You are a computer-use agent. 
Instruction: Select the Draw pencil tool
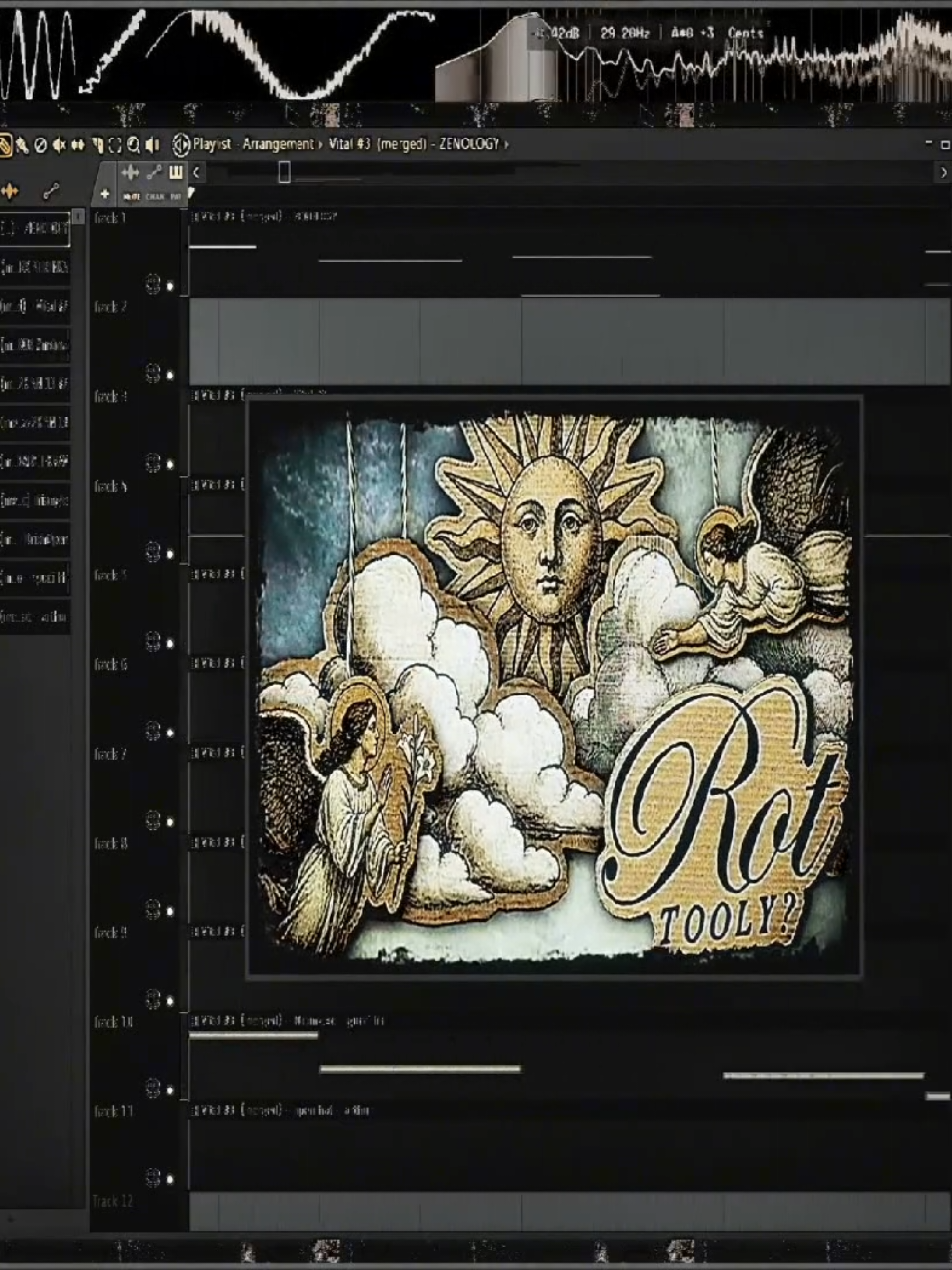[x=5, y=145]
